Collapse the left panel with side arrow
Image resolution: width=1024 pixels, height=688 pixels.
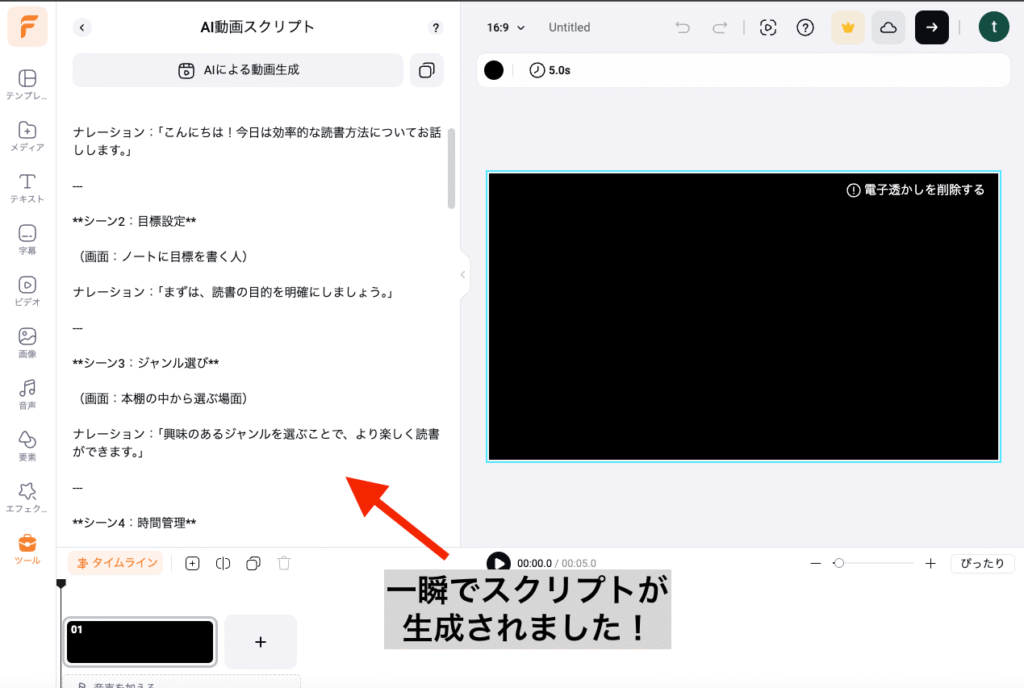pyautogui.click(x=463, y=275)
